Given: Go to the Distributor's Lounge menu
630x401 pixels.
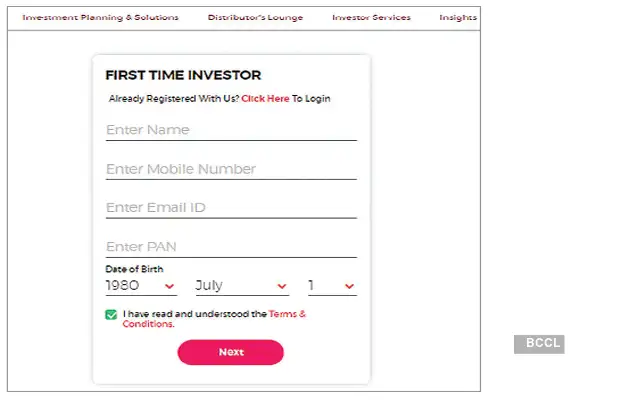Looking at the screenshot, I should pyautogui.click(x=255, y=17).
